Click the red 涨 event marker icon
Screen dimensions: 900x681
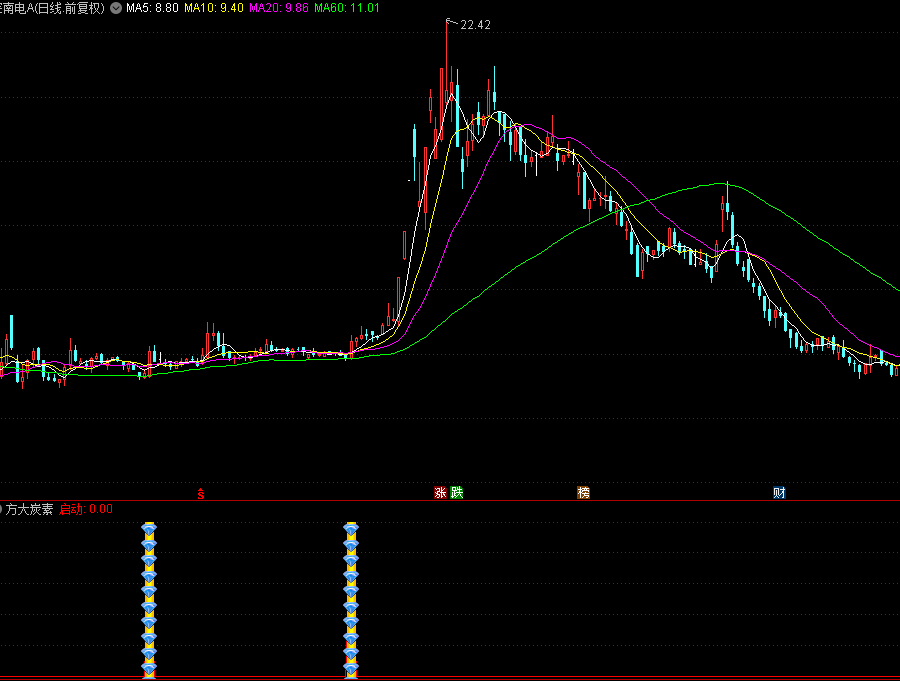click(x=440, y=493)
